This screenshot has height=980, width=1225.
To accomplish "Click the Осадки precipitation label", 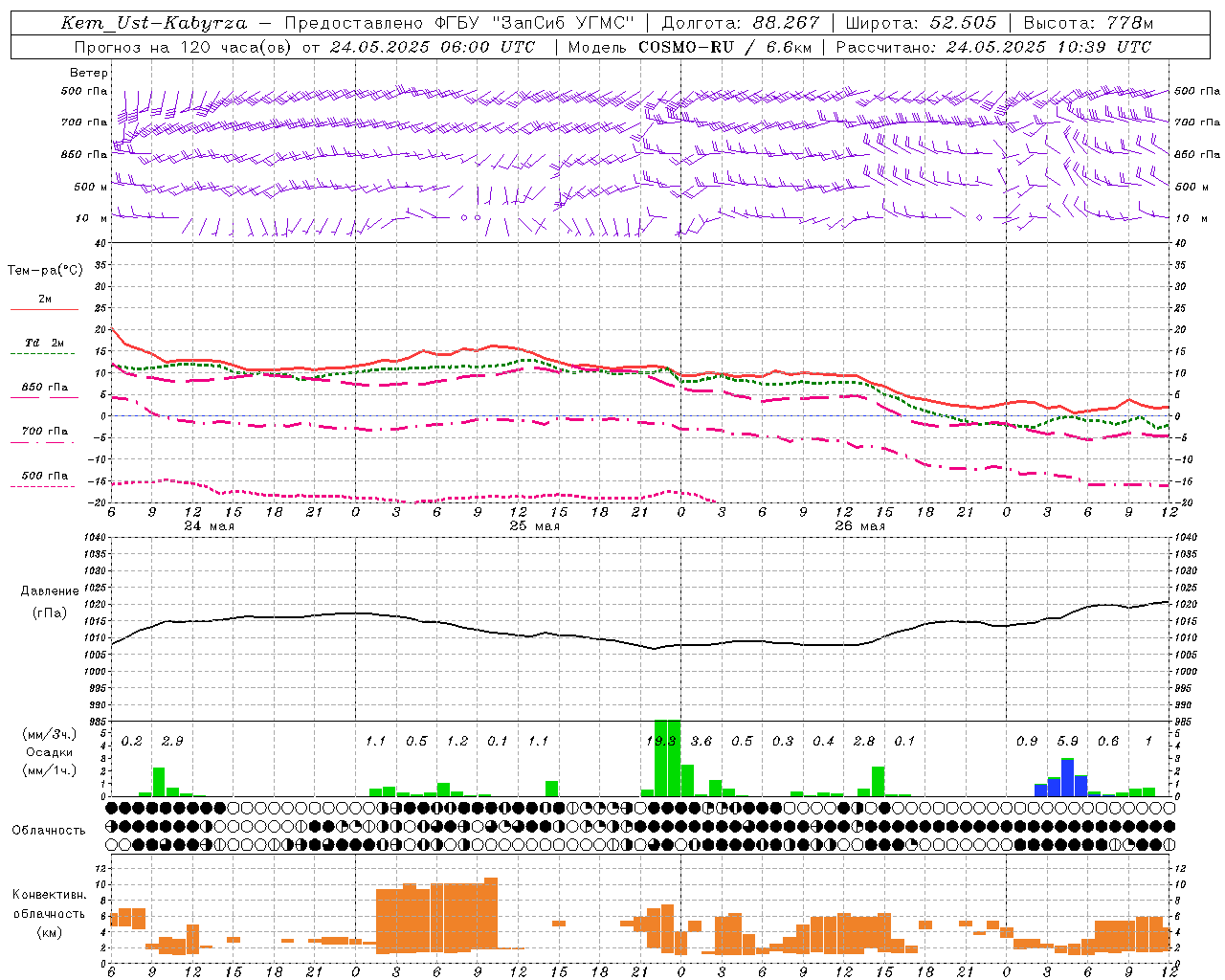I will coord(50,752).
